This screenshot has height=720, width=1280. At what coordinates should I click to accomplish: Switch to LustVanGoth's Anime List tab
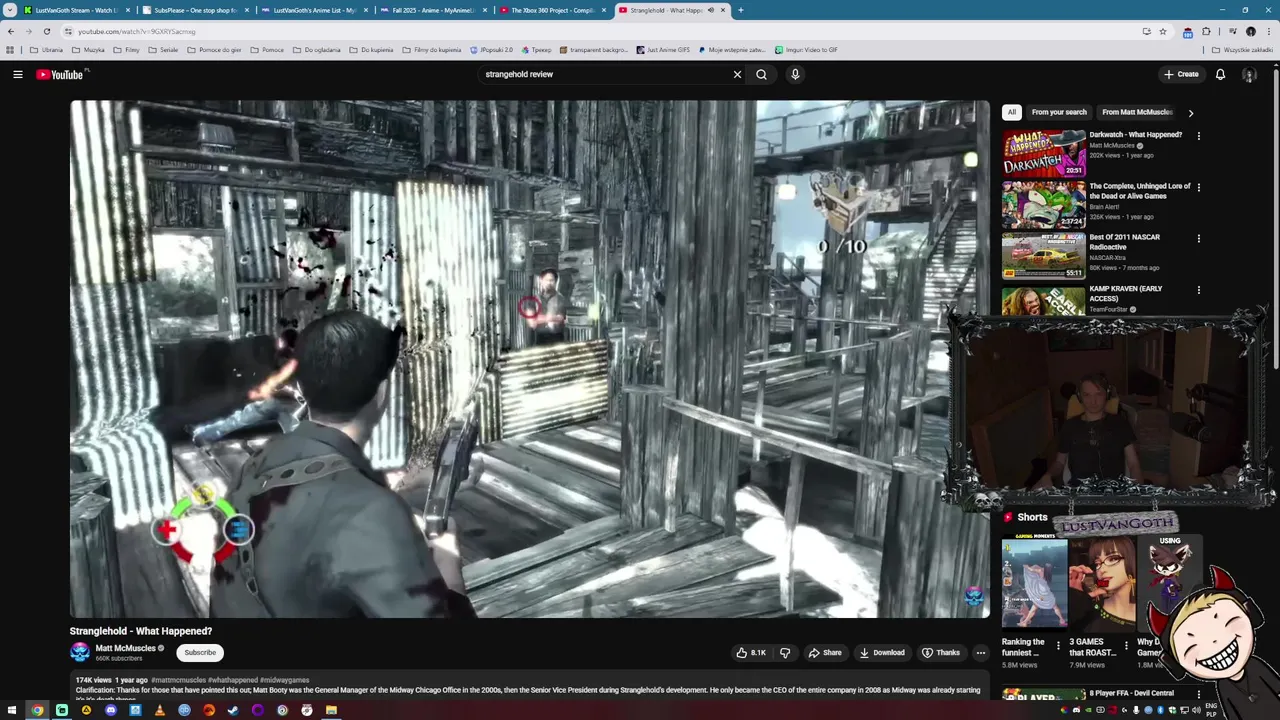tap(313, 10)
